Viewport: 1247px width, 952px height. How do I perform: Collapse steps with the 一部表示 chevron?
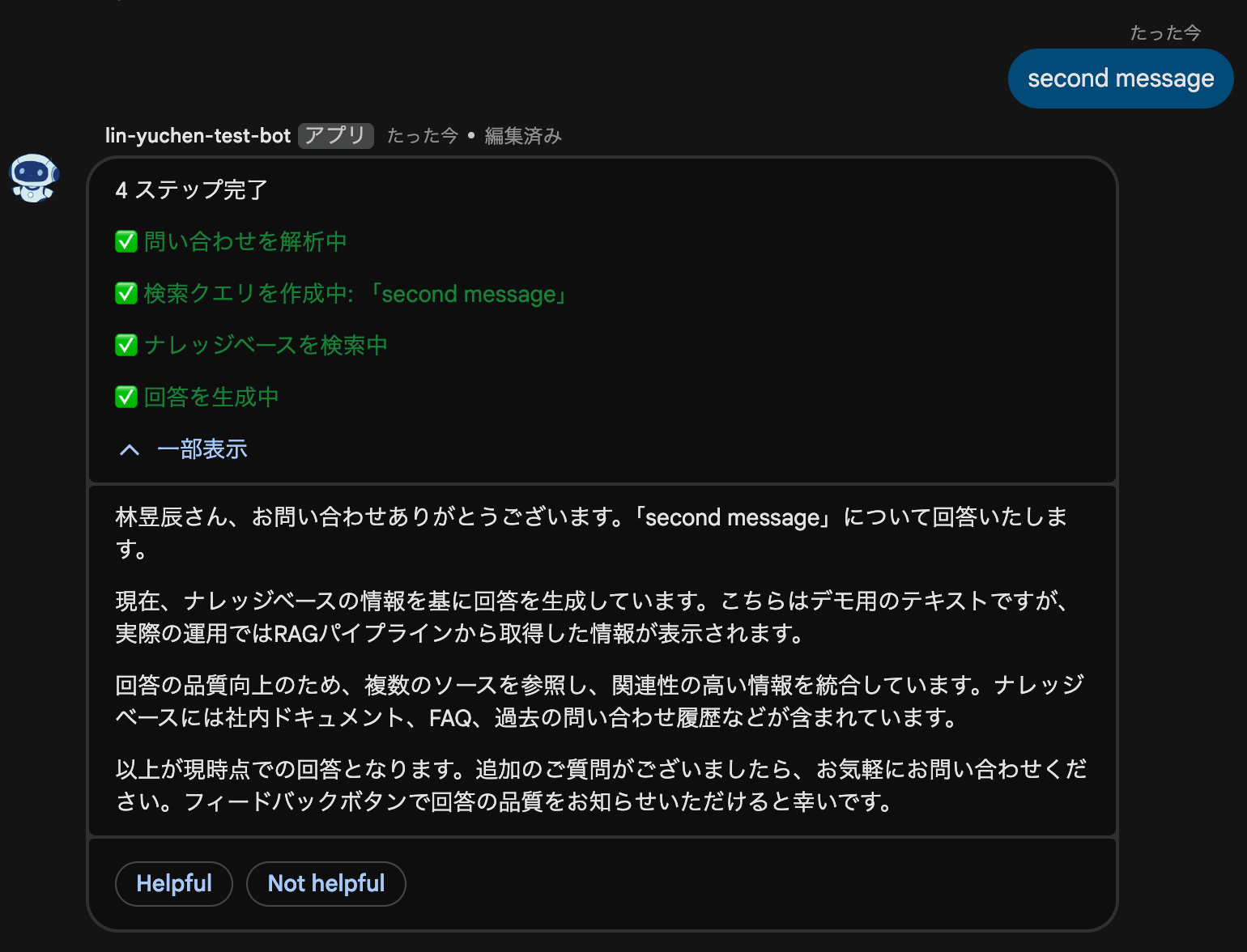click(130, 449)
